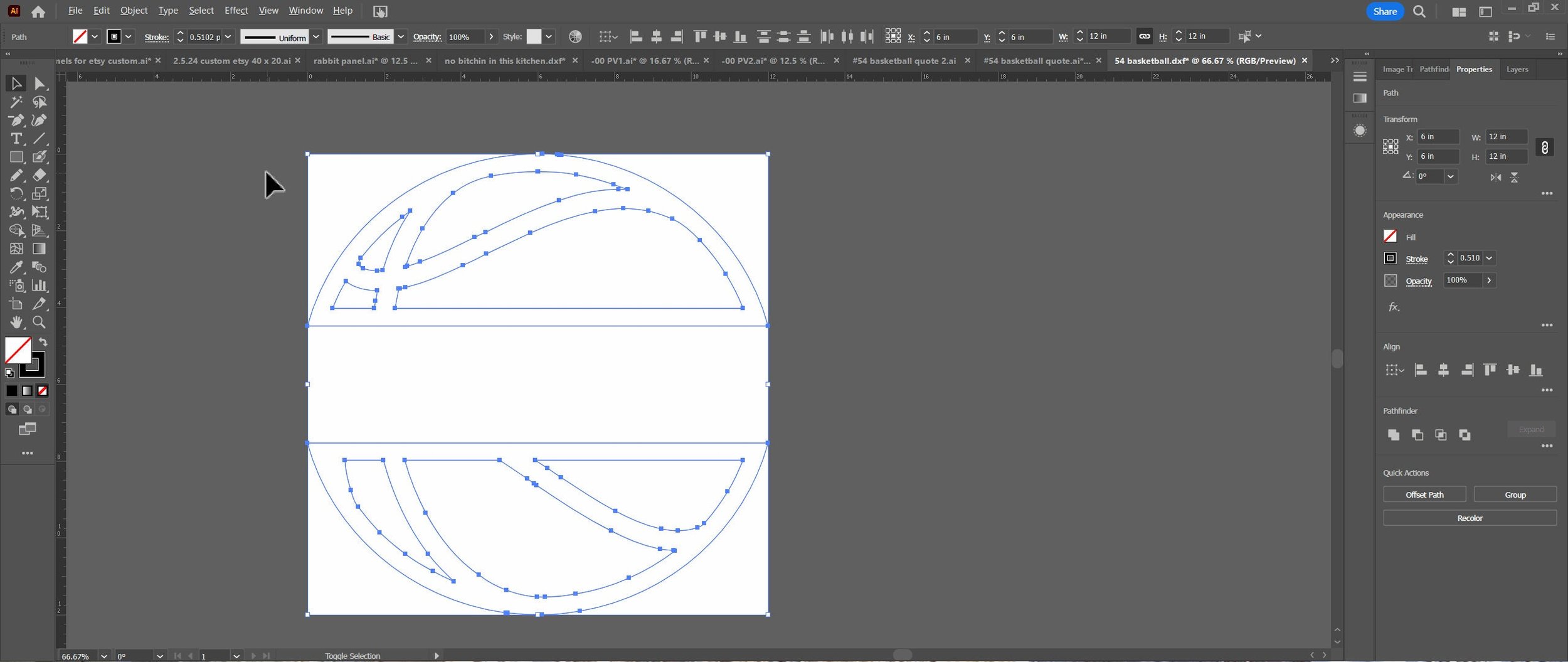Enable Draw Behind mode in toolbar
This screenshot has height=662, width=1568.
pos(27,409)
